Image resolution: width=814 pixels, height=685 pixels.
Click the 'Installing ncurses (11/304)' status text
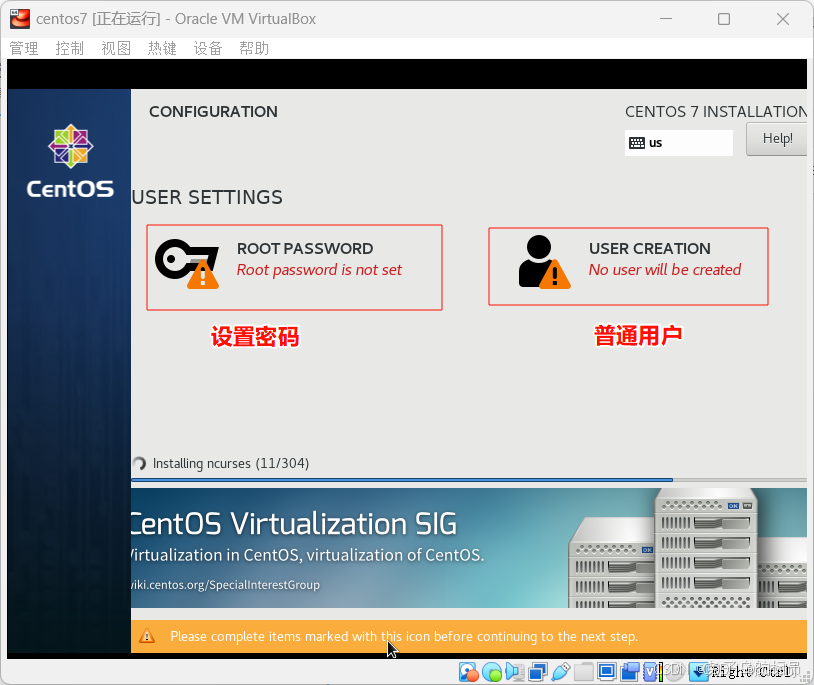[230, 463]
